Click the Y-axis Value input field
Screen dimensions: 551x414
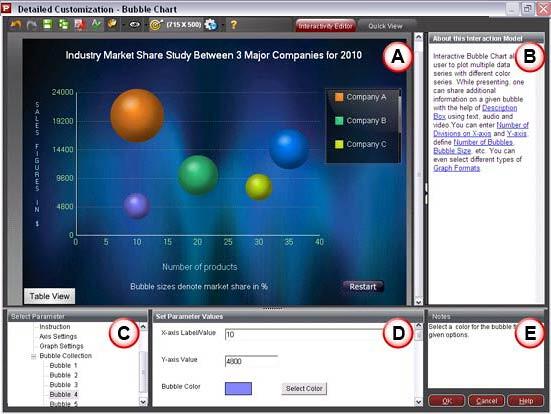[x=251, y=361]
